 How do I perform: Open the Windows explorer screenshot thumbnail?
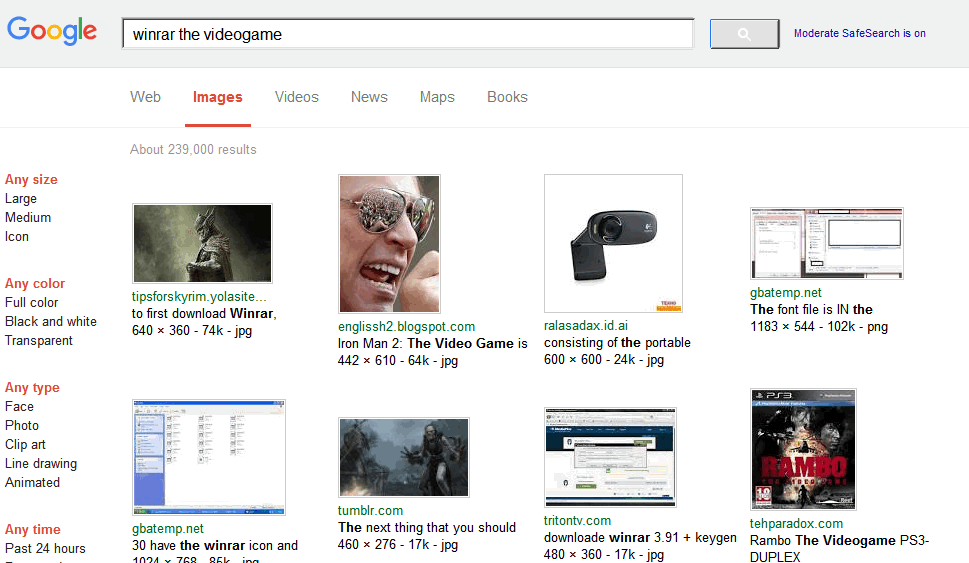pos(209,457)
